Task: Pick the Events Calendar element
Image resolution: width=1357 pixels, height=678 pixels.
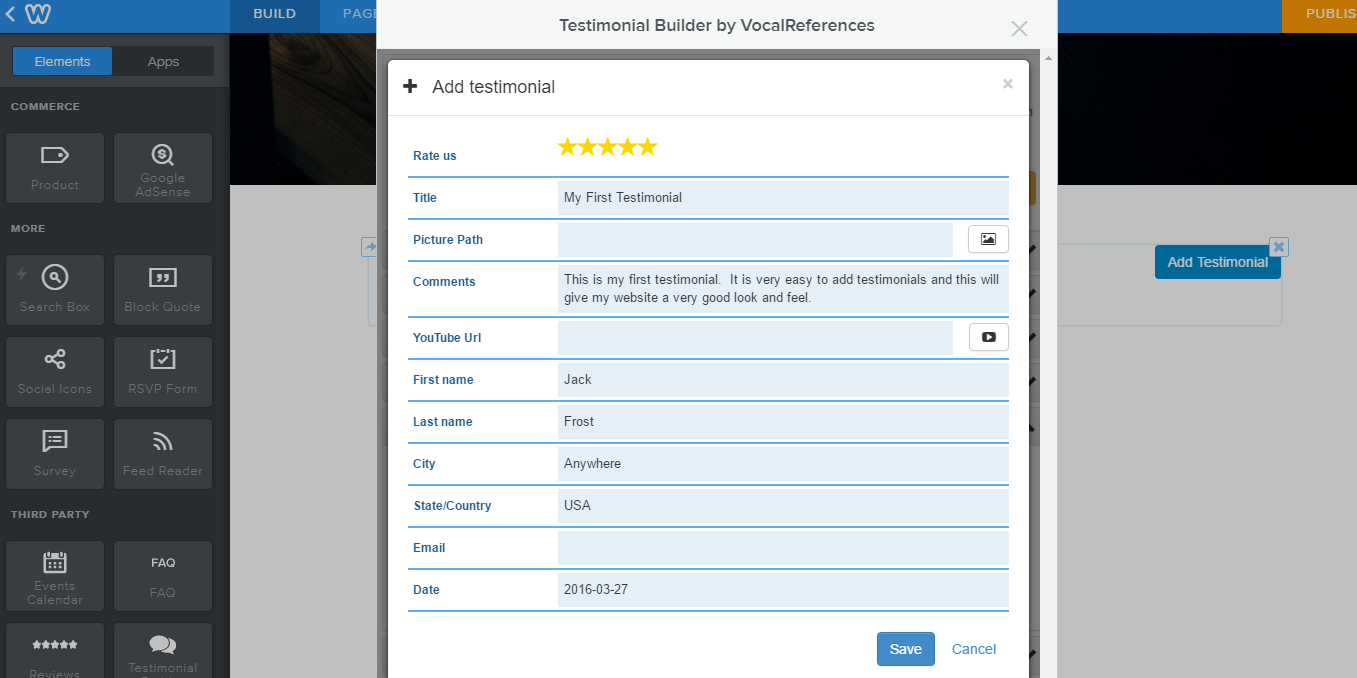Action: pos(55,576)
